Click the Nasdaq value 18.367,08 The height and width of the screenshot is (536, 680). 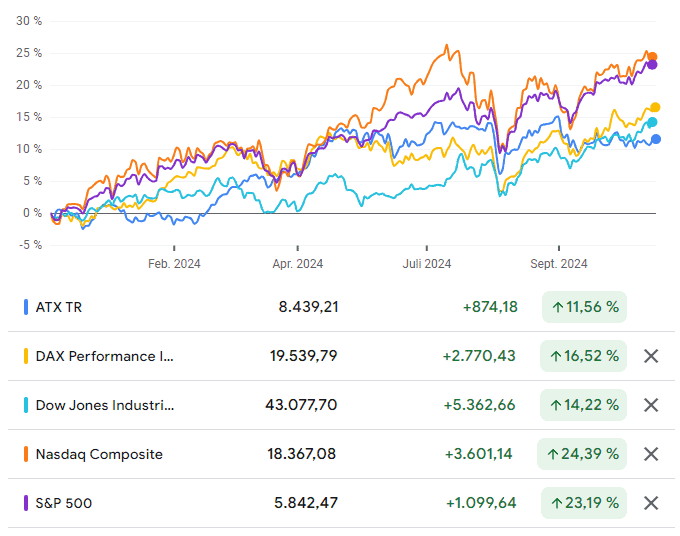[301, 454]
